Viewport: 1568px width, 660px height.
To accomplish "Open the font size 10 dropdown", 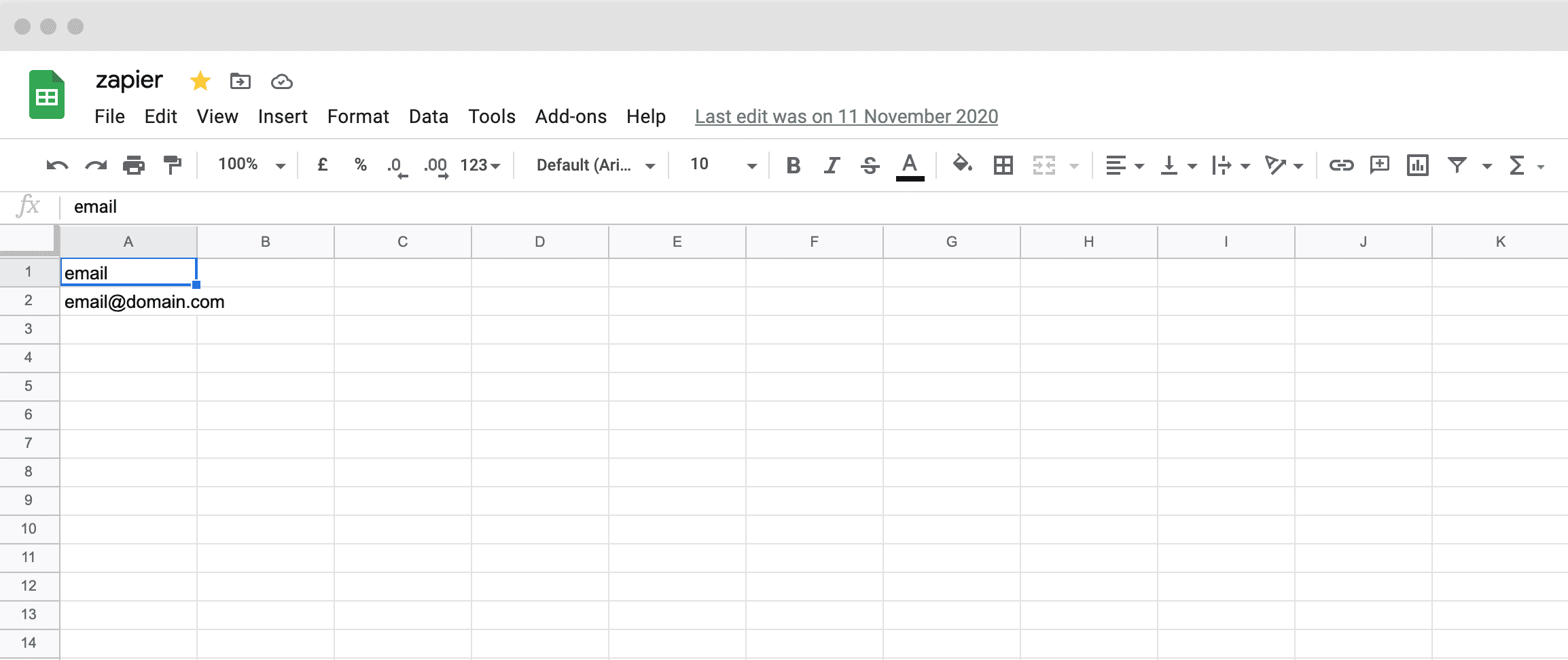I will click(x=722, y=165).
